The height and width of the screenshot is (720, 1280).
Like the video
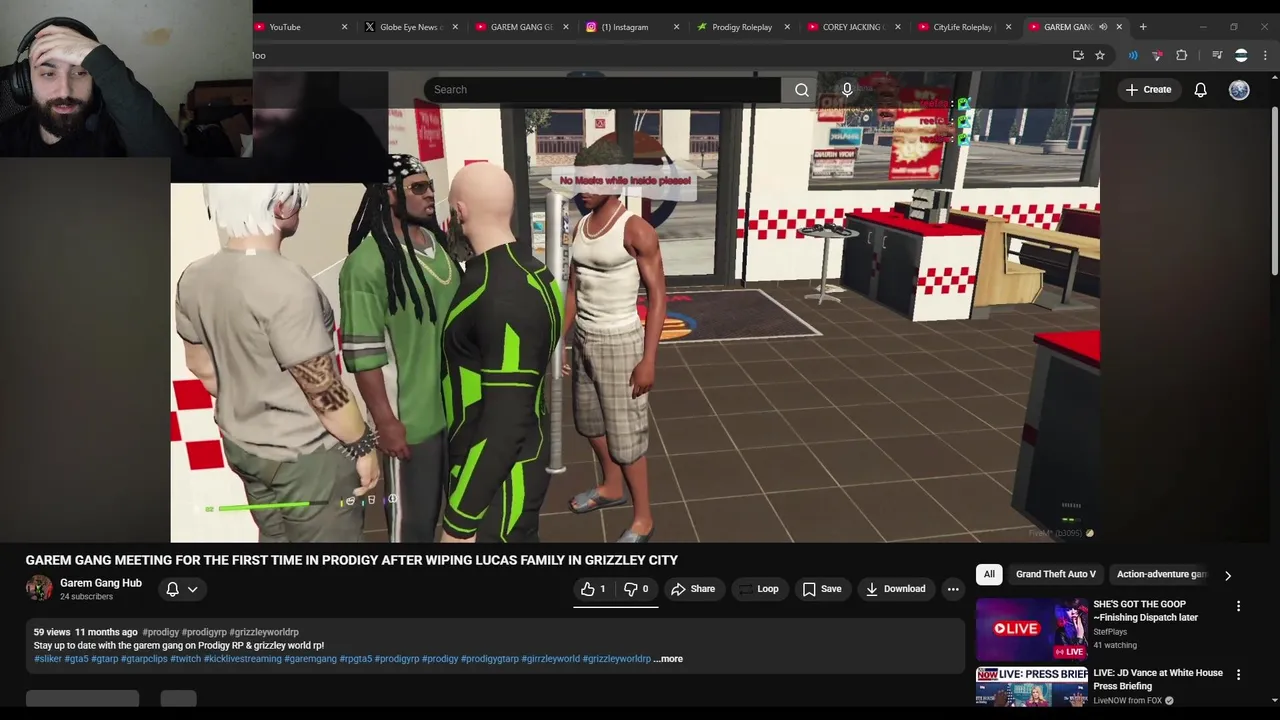tap(594, 589)
